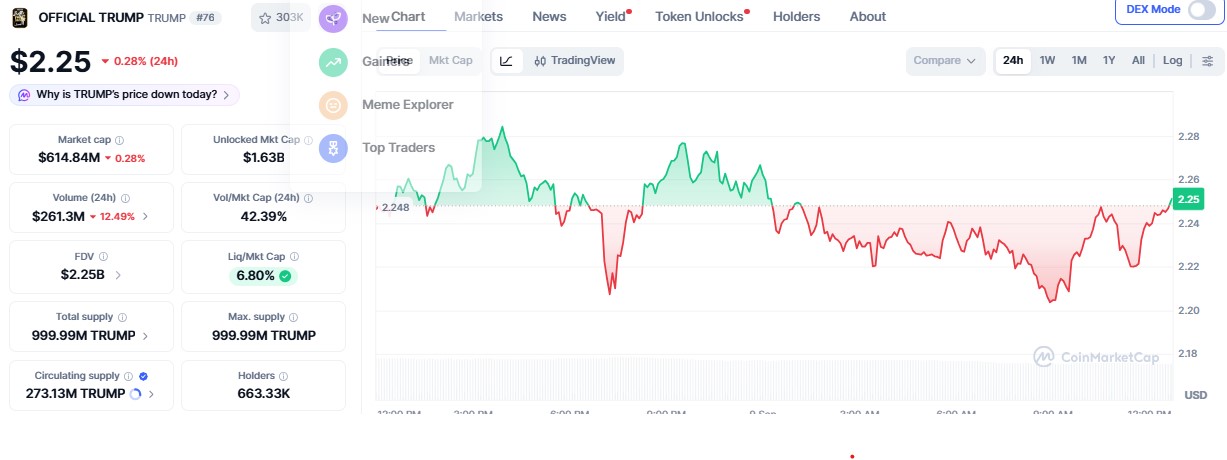Switch chart to TradingView mode
Viewport: 1227px width, 460px height.
pyautogui.click(x=575, y=61)
